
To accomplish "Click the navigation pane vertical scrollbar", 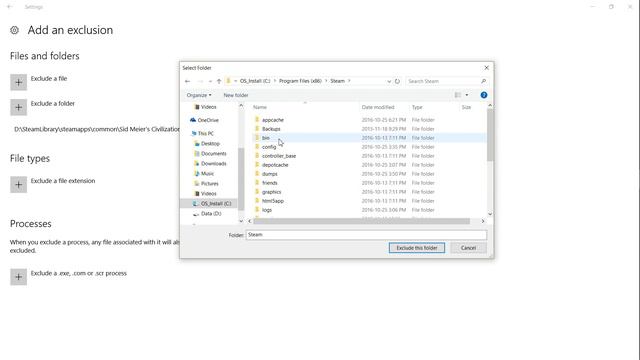I will point(241,179).
